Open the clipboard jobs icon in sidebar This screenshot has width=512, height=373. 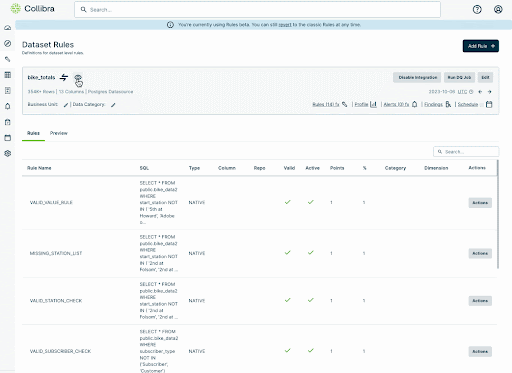[x=8, y=122]
